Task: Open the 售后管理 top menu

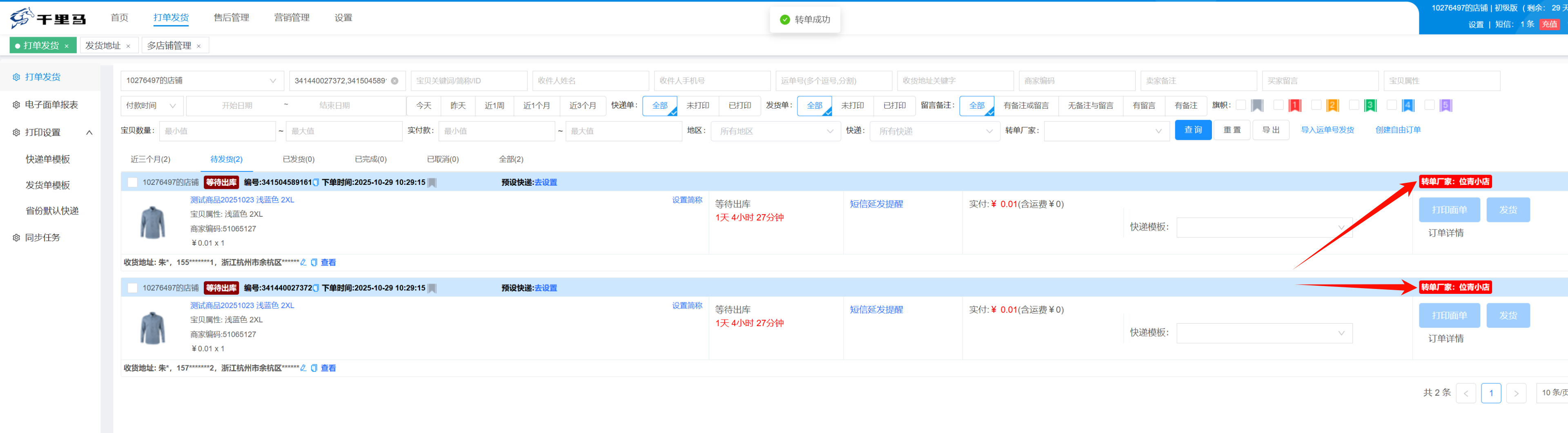Action: [231, 18]
